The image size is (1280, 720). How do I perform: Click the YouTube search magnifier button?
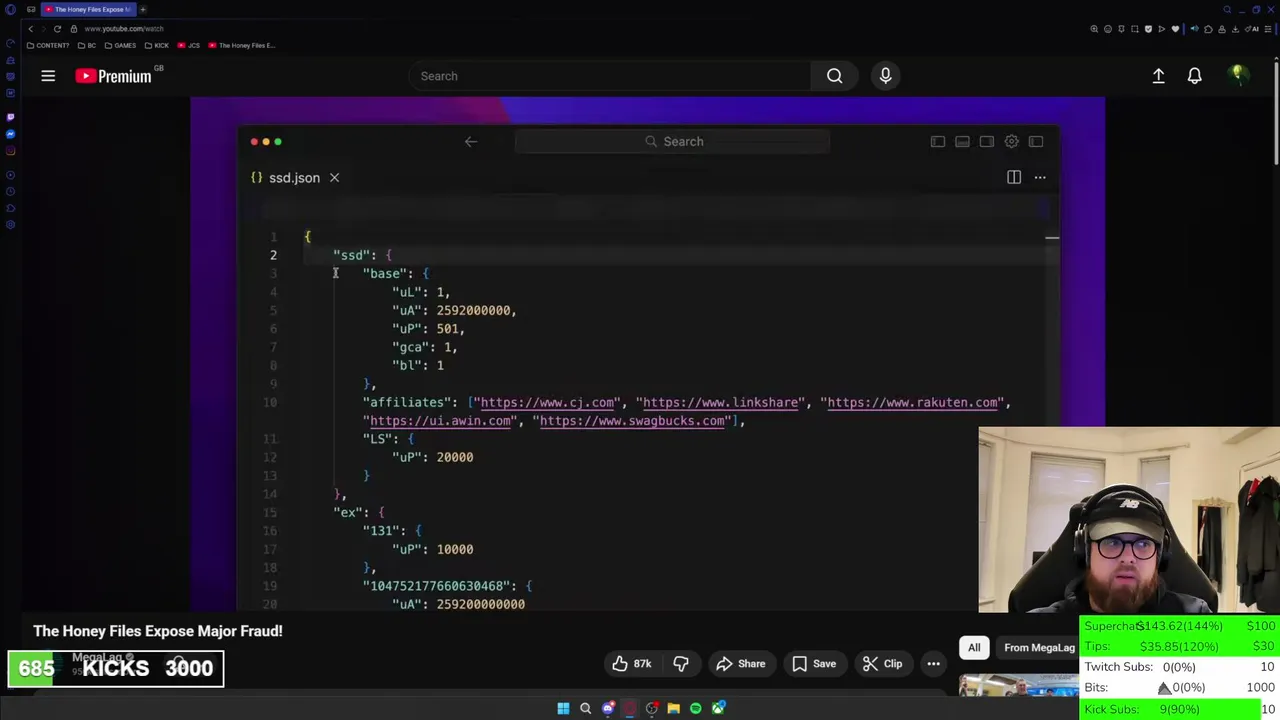coord(834,76)
